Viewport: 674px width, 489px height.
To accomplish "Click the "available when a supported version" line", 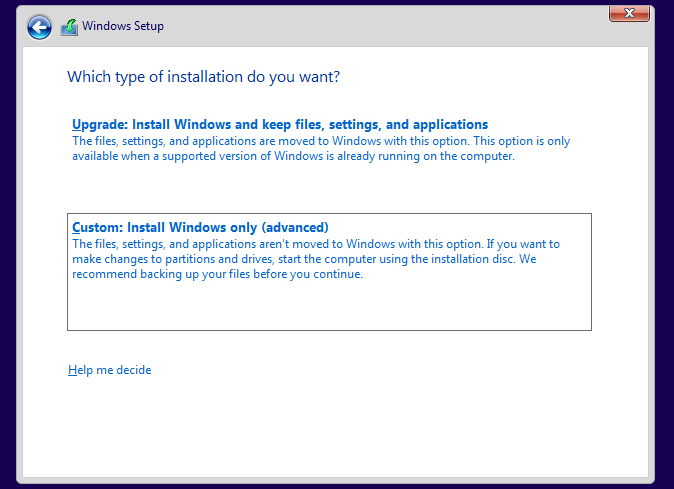I will [x=293, y=157].
